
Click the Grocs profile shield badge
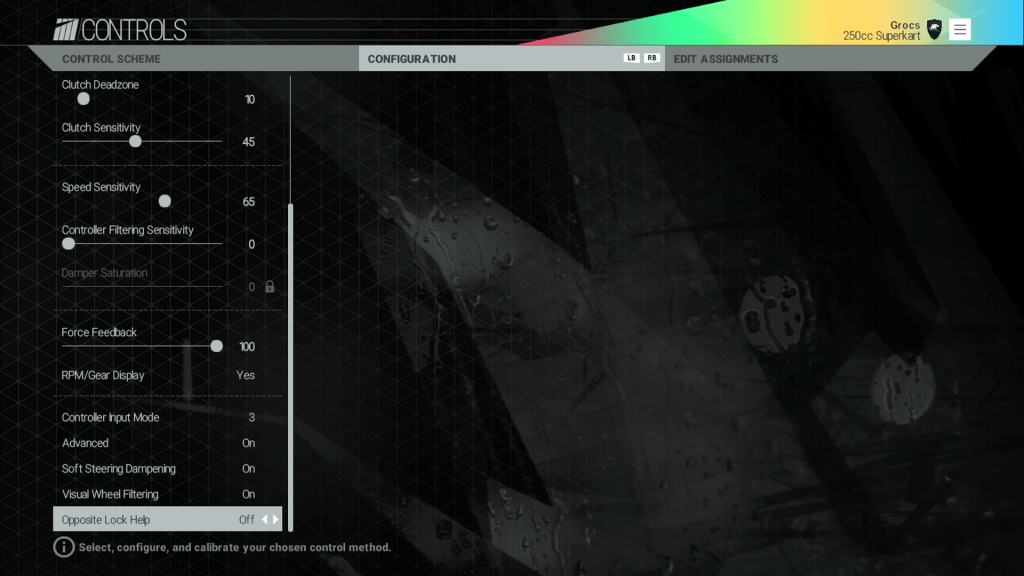(933, 29)
